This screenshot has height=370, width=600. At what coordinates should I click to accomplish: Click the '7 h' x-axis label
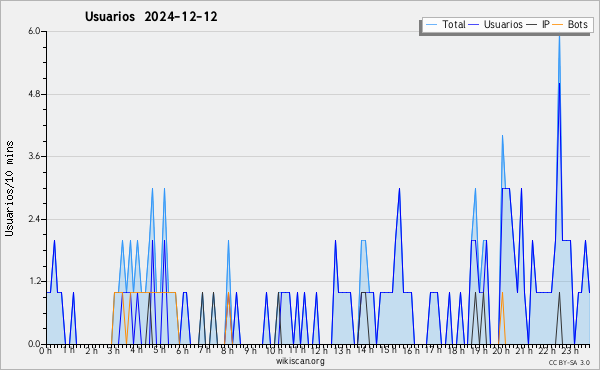[x=205, y=350]
